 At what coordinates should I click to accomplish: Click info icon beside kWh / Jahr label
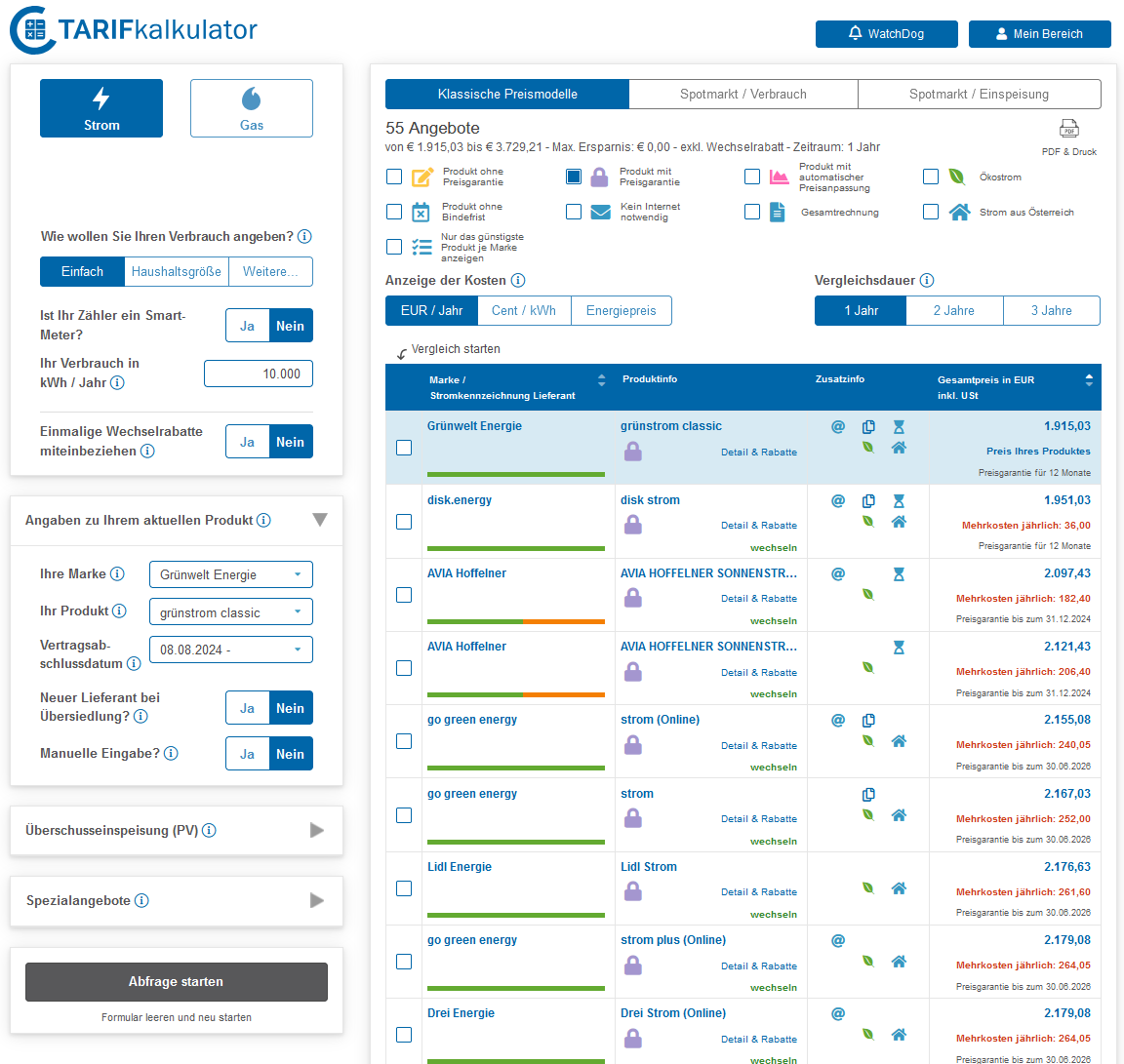tap(117, 382)
